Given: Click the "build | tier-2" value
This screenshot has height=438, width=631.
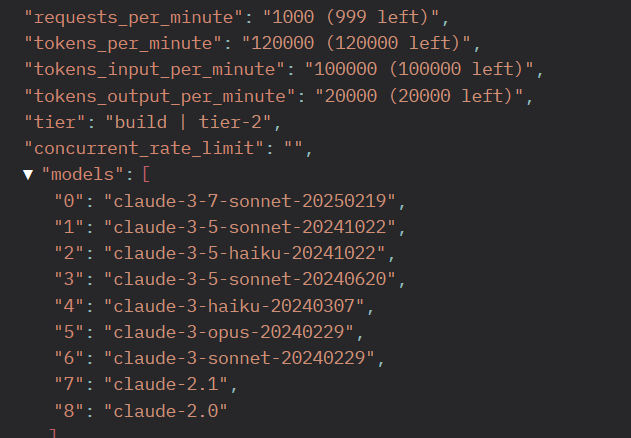Looking at the screenshot, I should point(189,122).
